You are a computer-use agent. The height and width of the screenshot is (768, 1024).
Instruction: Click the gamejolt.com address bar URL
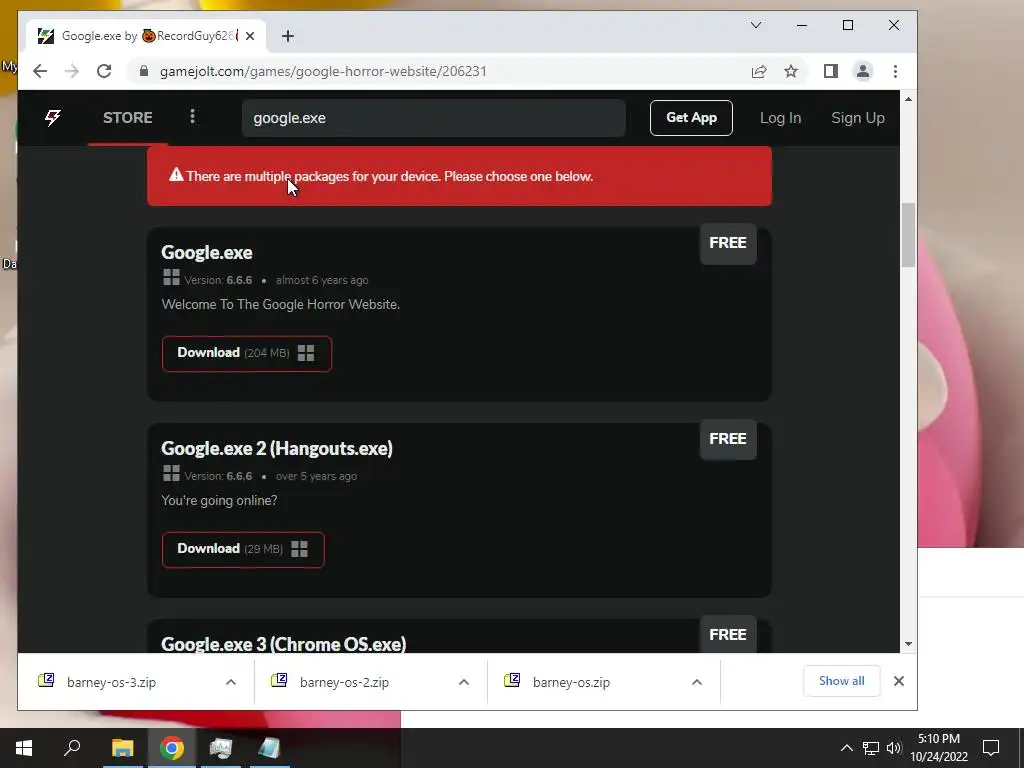(323, 71)
